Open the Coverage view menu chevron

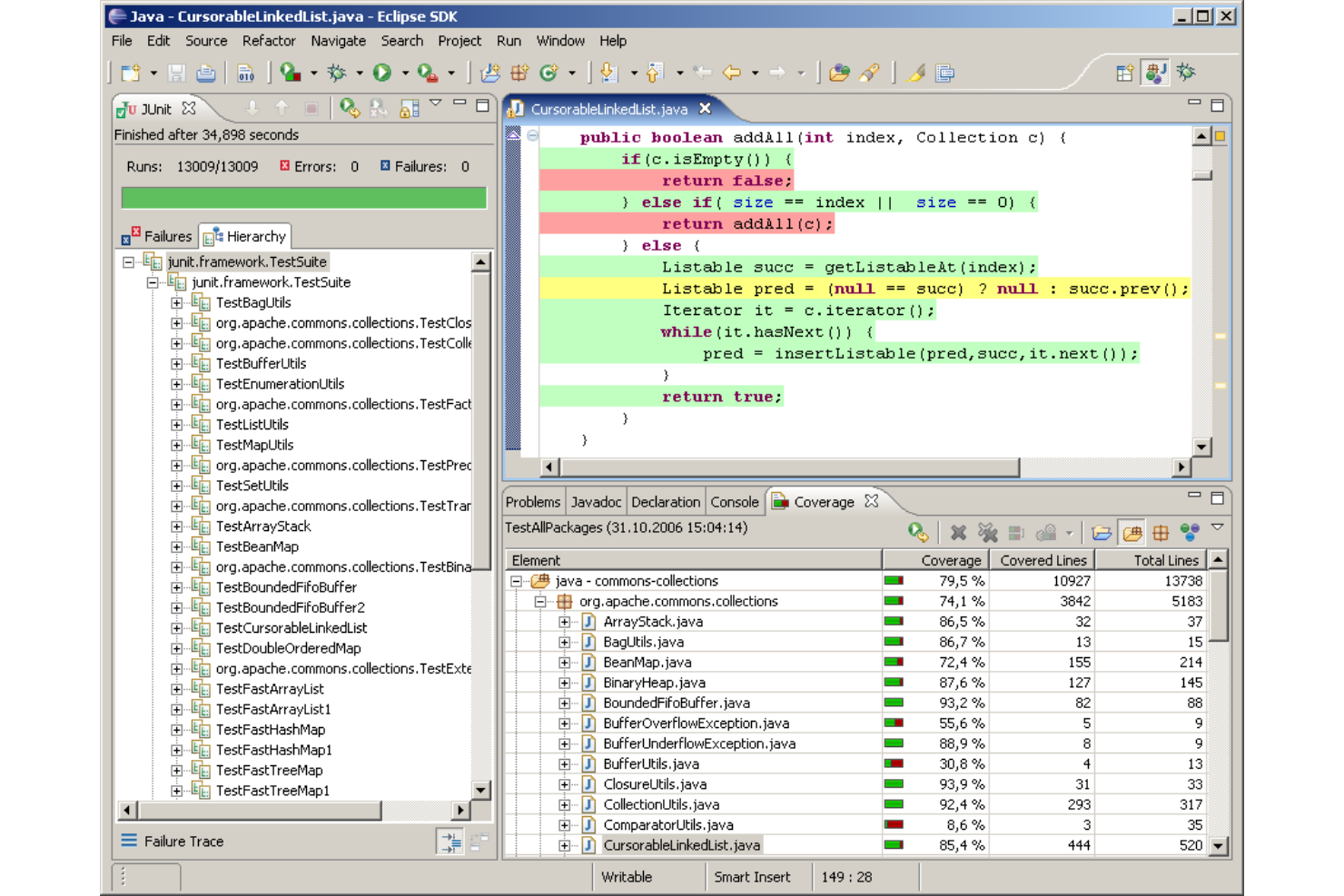[x=1218, y=527]
